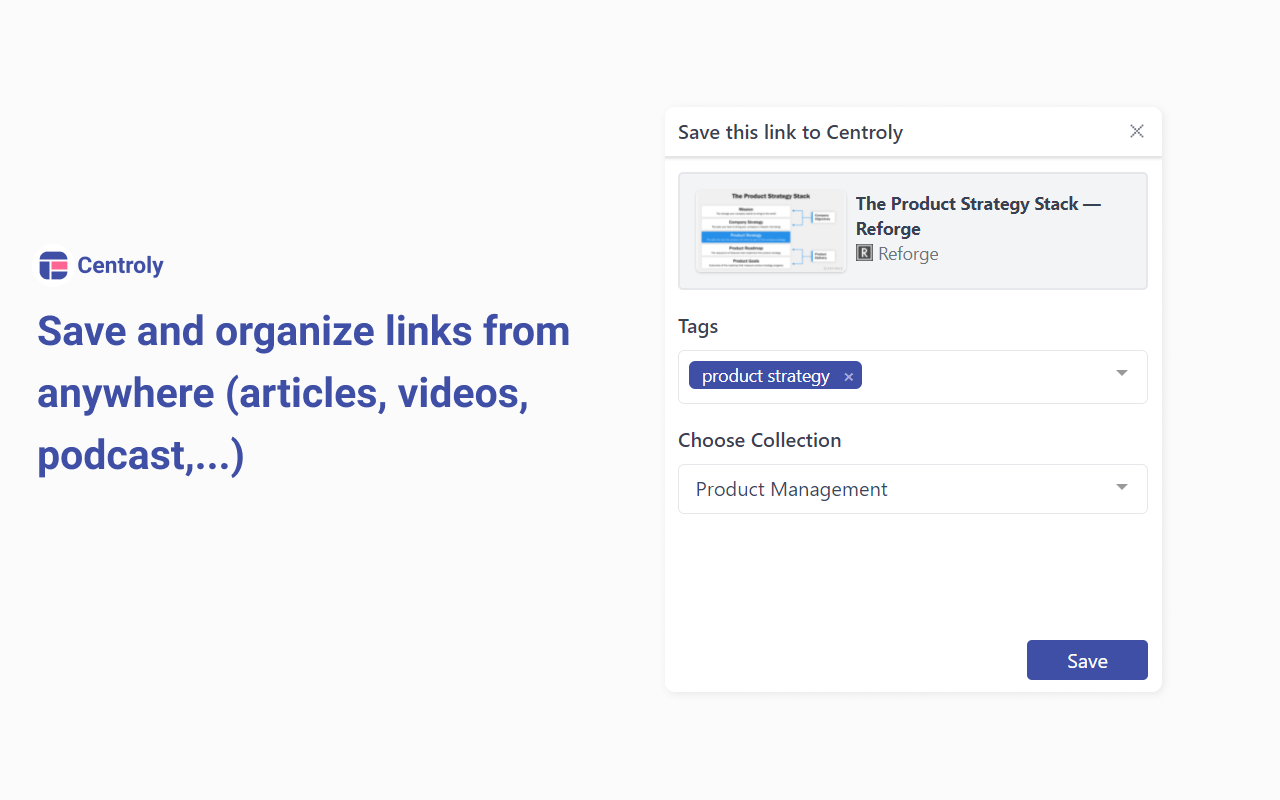The image size is (1280, 800).
Task: Click the Centroly brand name text
Action: 120,265
